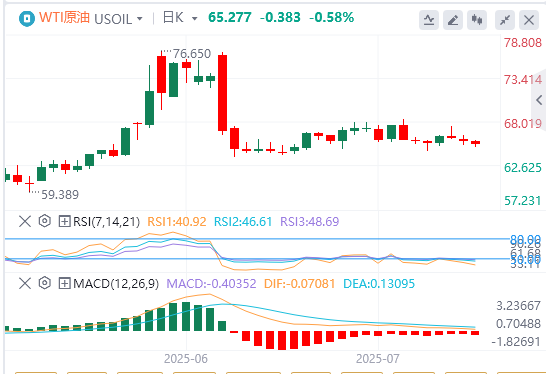Collapse chart with shrink arrows icon
The height and width of the screenshot is (374, 546).
505,20
